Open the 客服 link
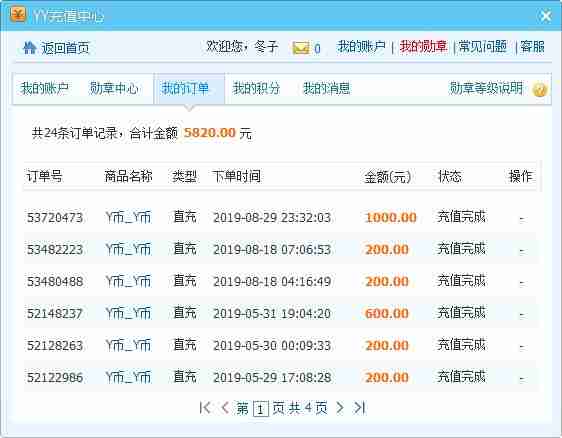This screenshot has width=562, height=438. [532, 47]
